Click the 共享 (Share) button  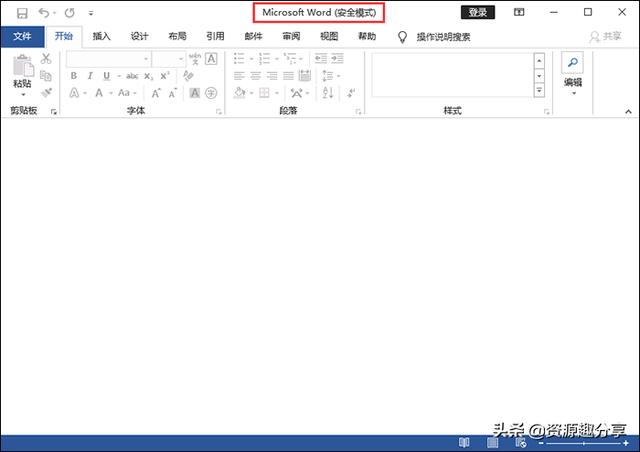pos(606,36)
